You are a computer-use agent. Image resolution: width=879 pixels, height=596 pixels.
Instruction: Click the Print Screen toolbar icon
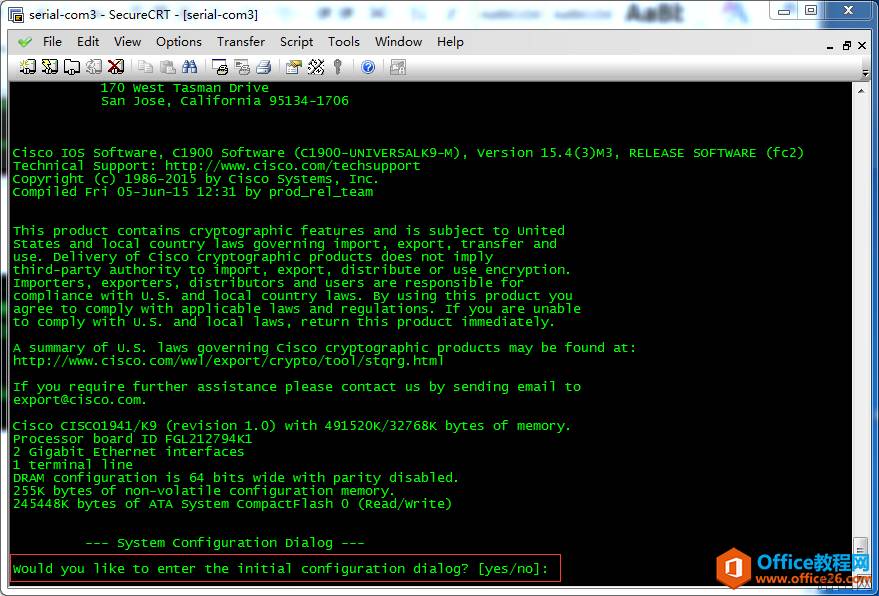point(220,67)
